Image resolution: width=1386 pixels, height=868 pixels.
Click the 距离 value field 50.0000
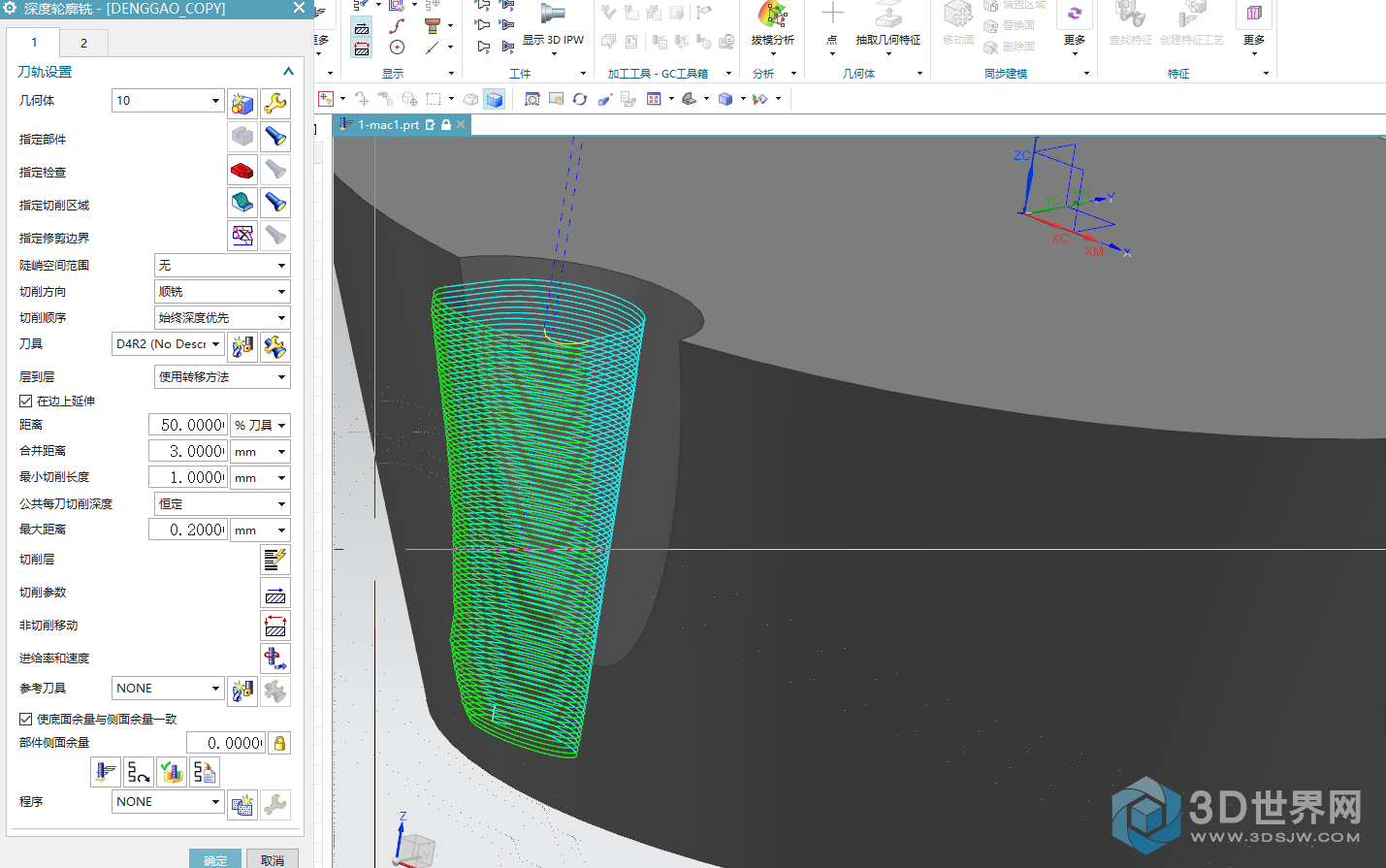[188, 425]
